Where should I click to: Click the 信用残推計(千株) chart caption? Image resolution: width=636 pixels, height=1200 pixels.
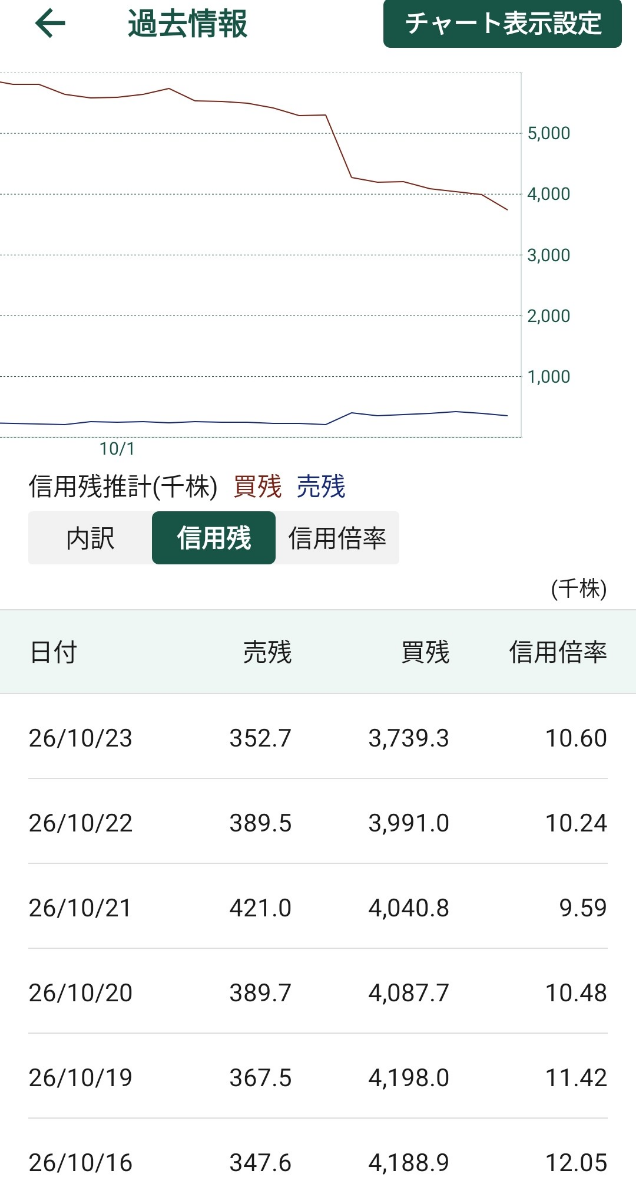[123, 487]
